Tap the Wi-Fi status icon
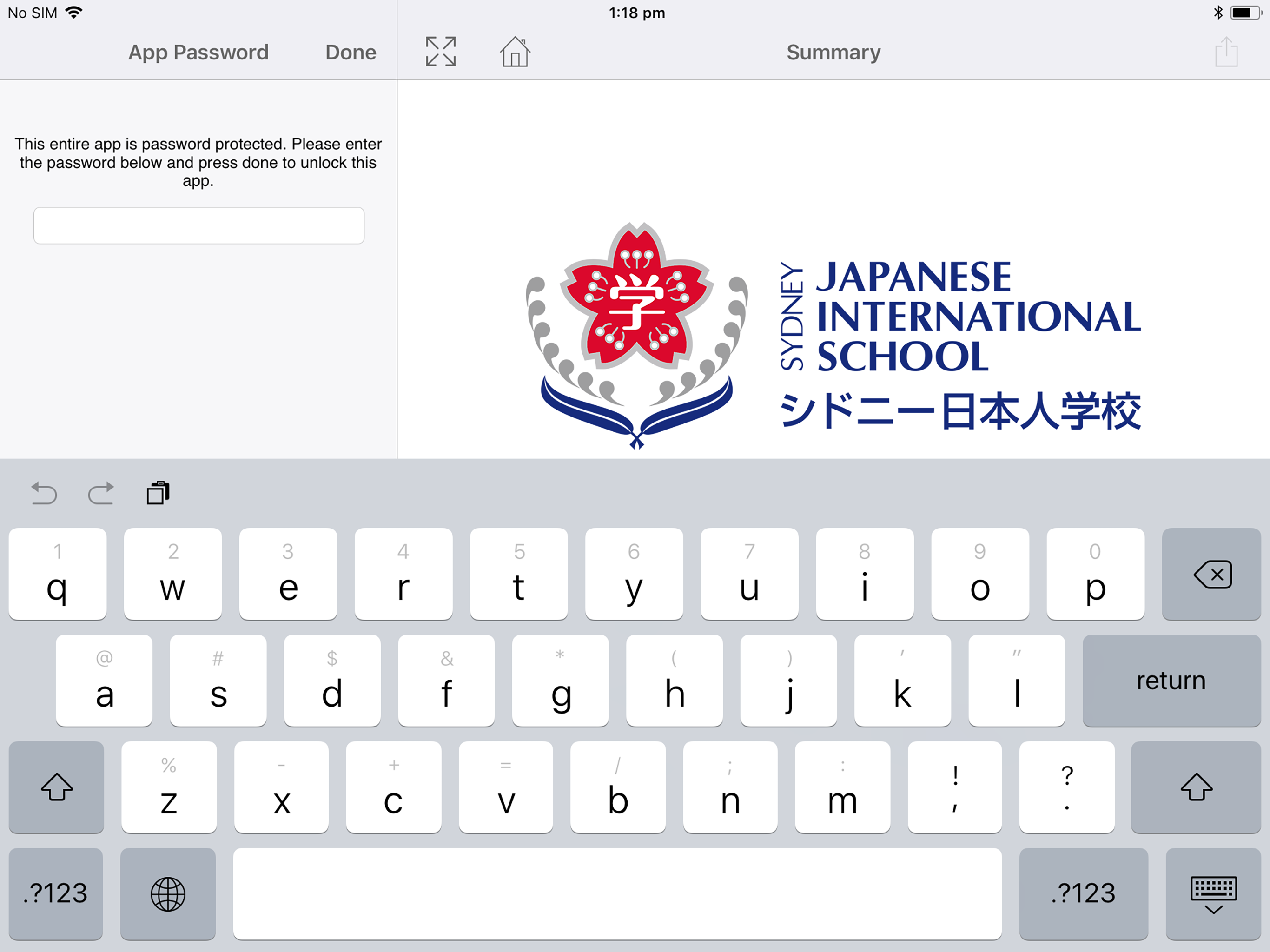Image resolution: width=1270 pixels, height=952 pixels. pos(73,12)
